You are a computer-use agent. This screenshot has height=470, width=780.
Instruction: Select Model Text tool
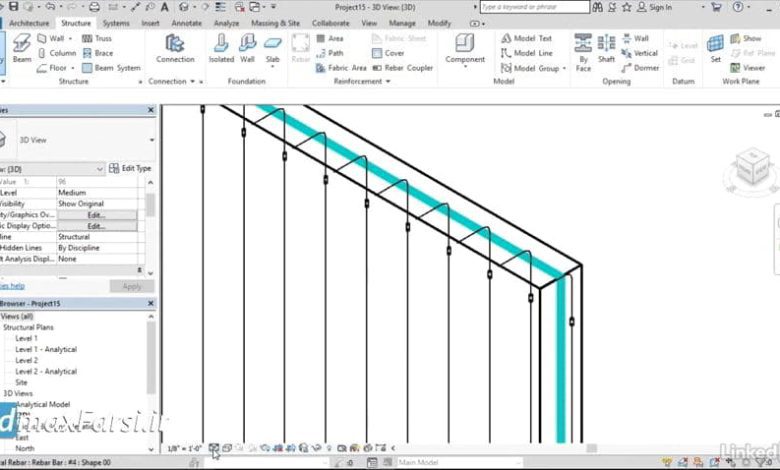click(527, 38)
